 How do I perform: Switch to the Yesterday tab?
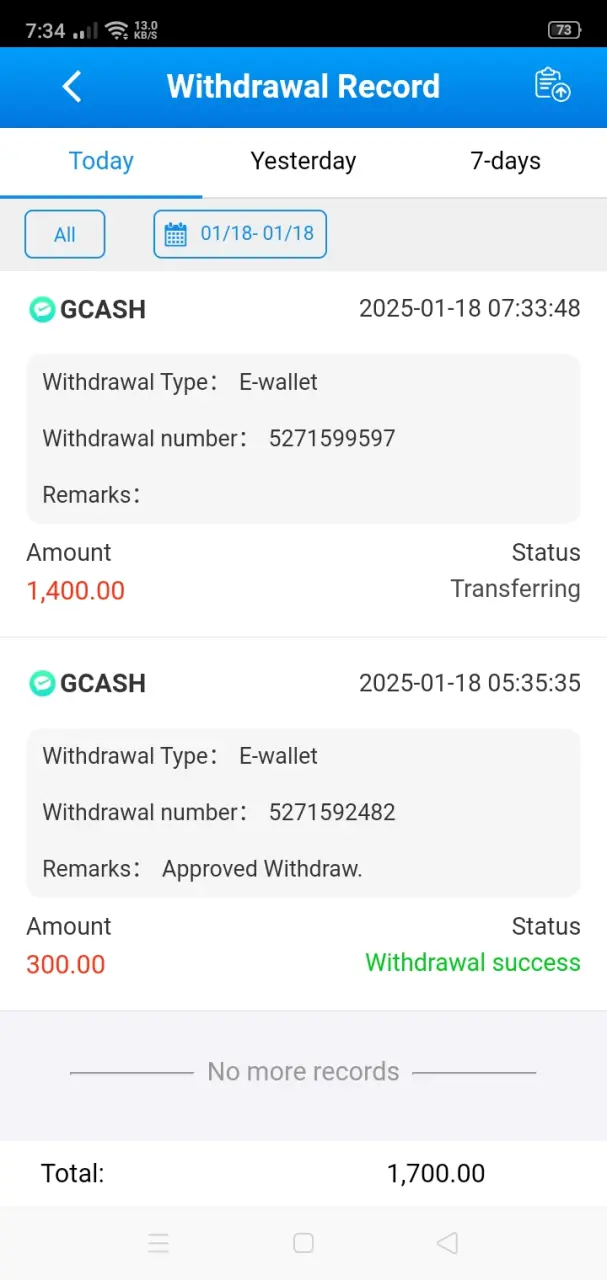tap(303, 161)
